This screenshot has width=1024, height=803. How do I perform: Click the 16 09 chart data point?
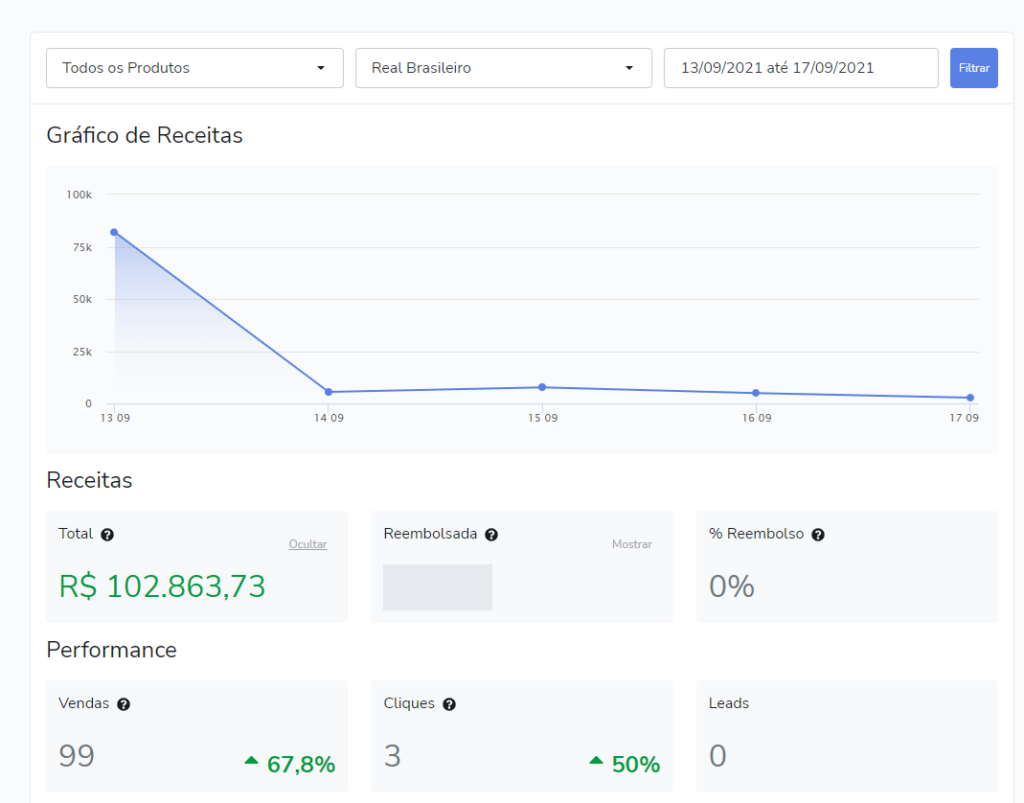(756, 393)
